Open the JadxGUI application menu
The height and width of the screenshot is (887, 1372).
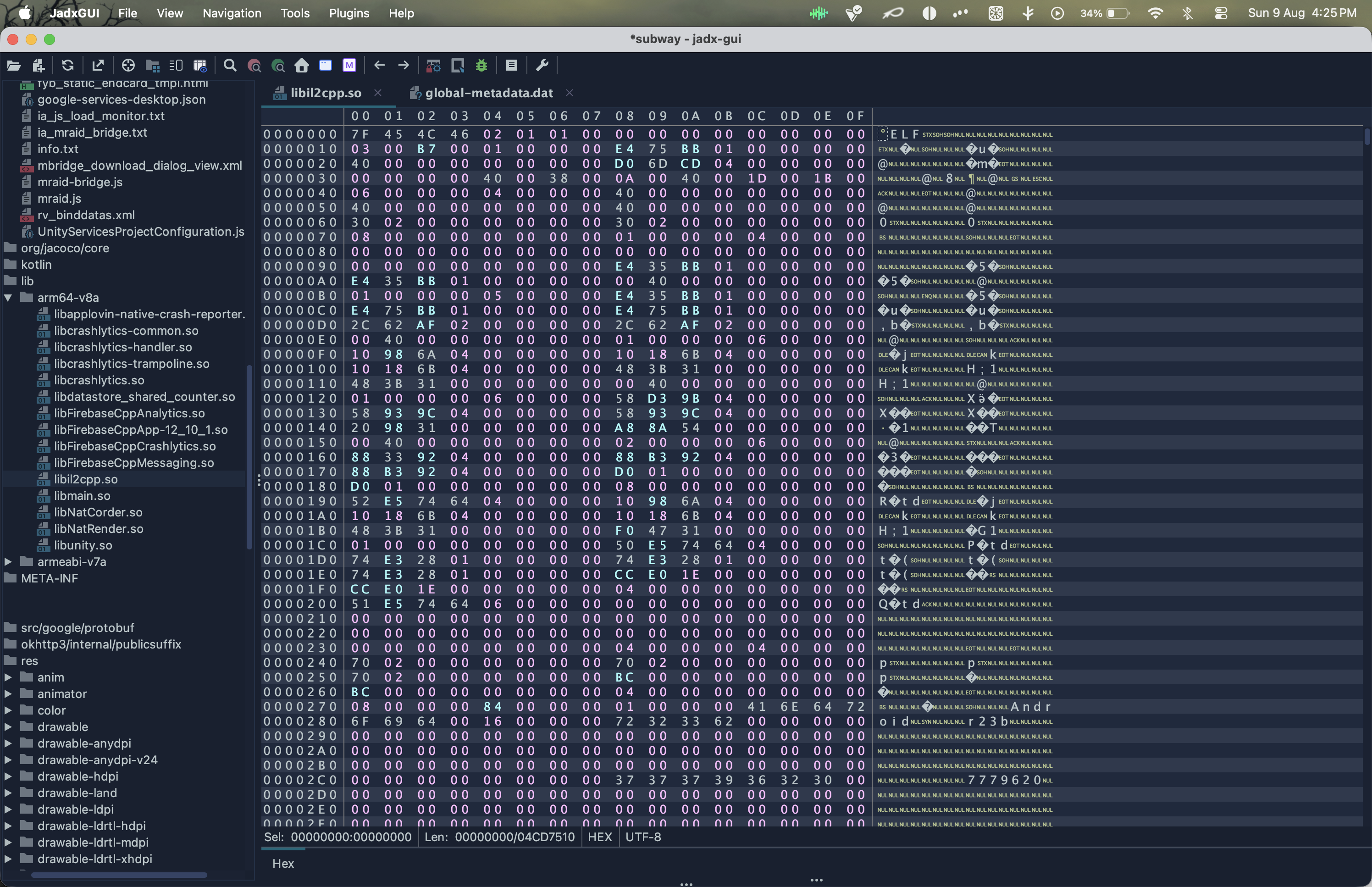coord(74,13)
